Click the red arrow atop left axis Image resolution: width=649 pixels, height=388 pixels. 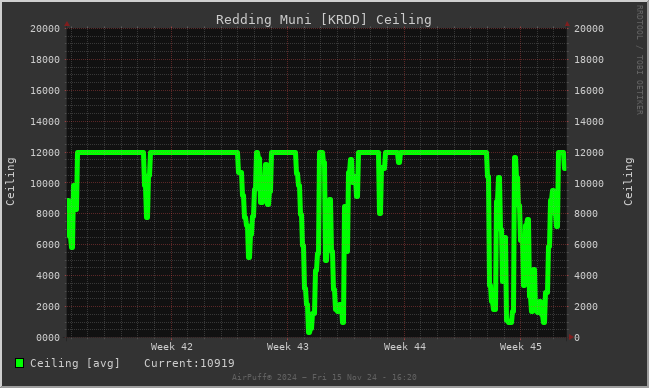click(x=67, y=24)
